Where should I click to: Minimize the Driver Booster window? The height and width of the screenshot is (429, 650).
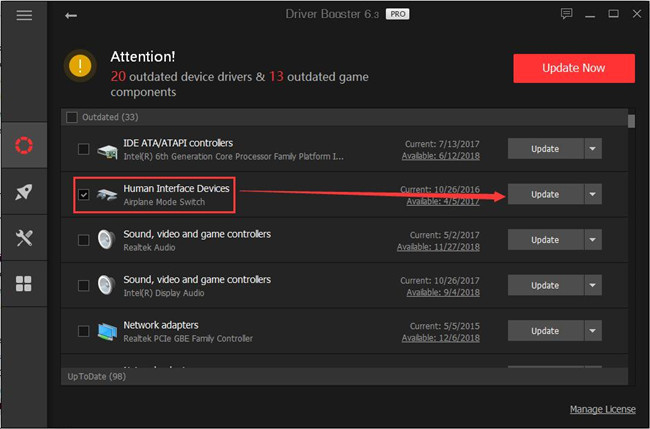point(590,16)
